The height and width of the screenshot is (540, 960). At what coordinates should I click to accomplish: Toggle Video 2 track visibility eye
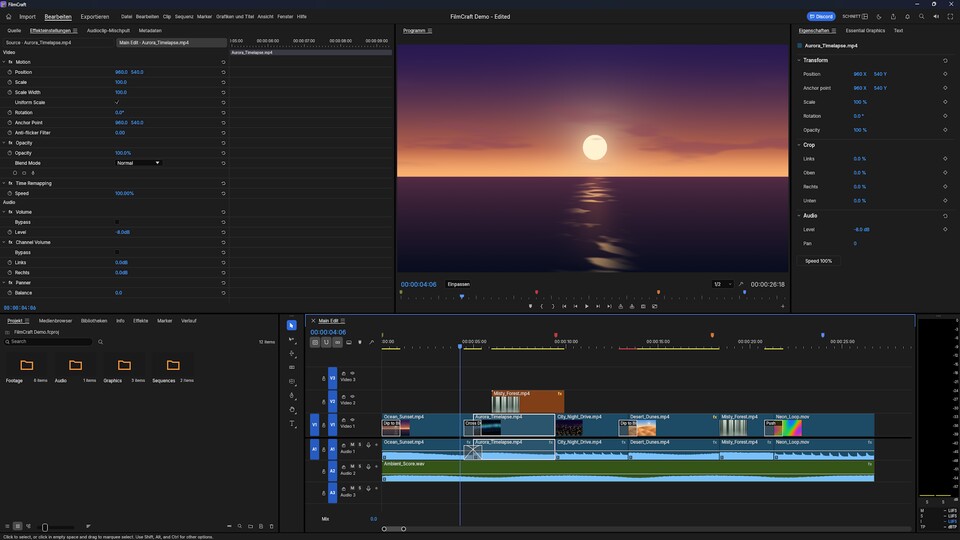pos(352,396)
